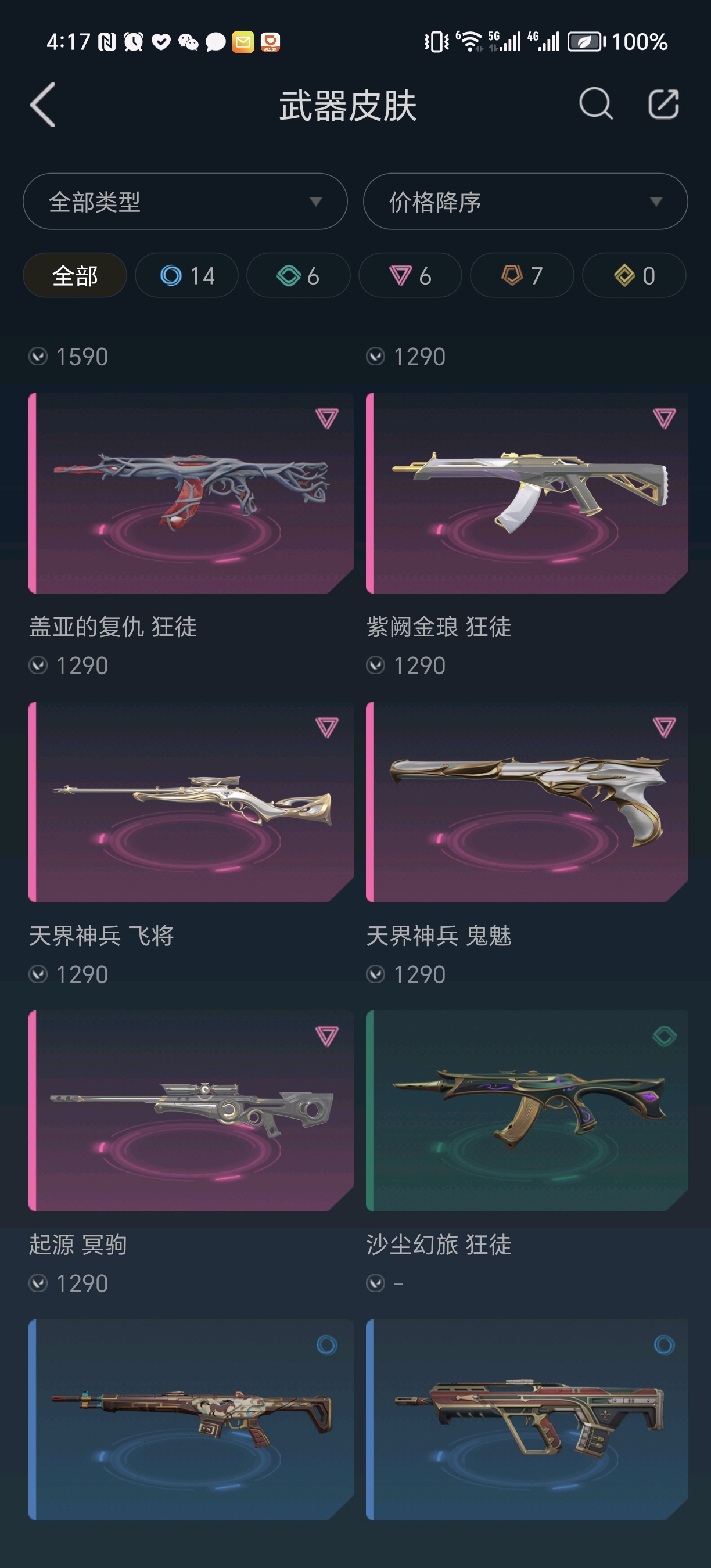
Task: Tap the back arrow icon
Action: point(43,105)
